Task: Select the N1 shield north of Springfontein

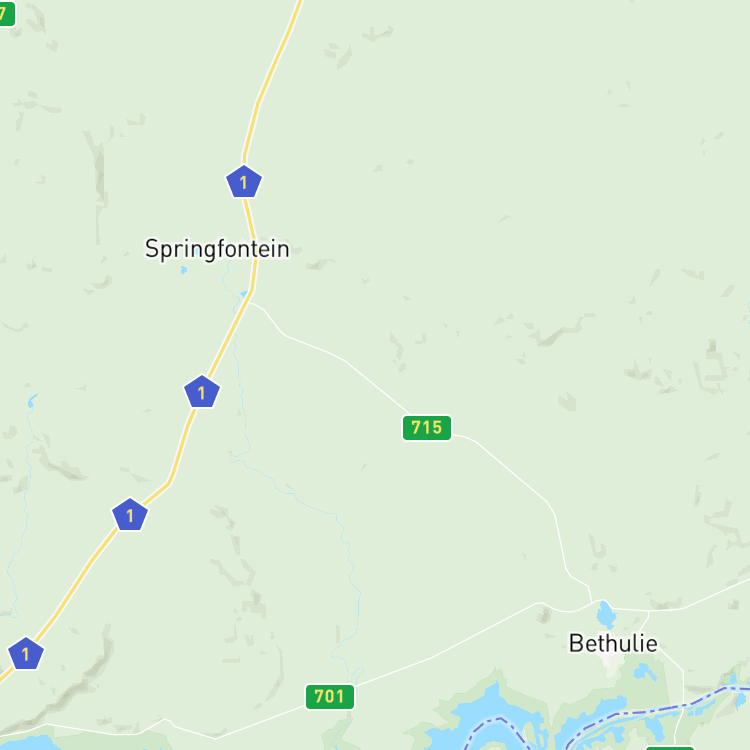Action: click(243, 182)
